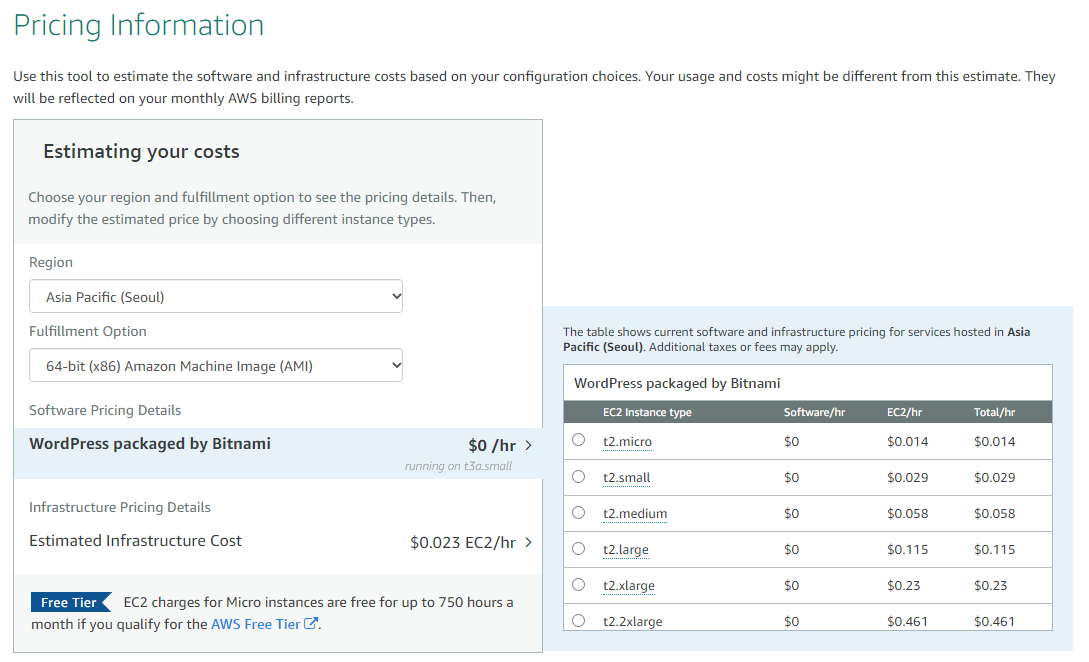Select the t2.2xlarge radio button
The height and width of the screenshot is (662, 1089).
(579, 620)
